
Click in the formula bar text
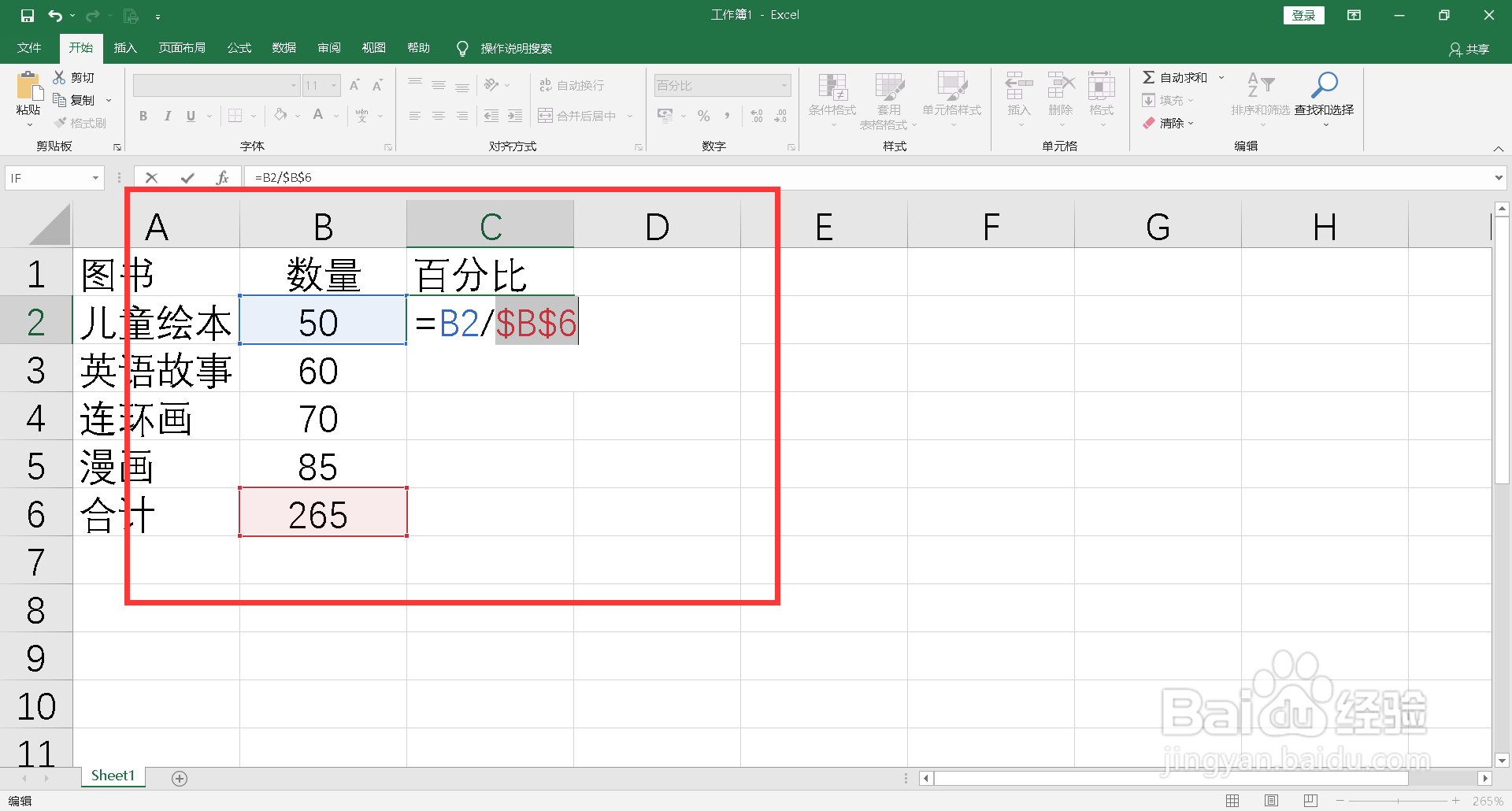283,178
